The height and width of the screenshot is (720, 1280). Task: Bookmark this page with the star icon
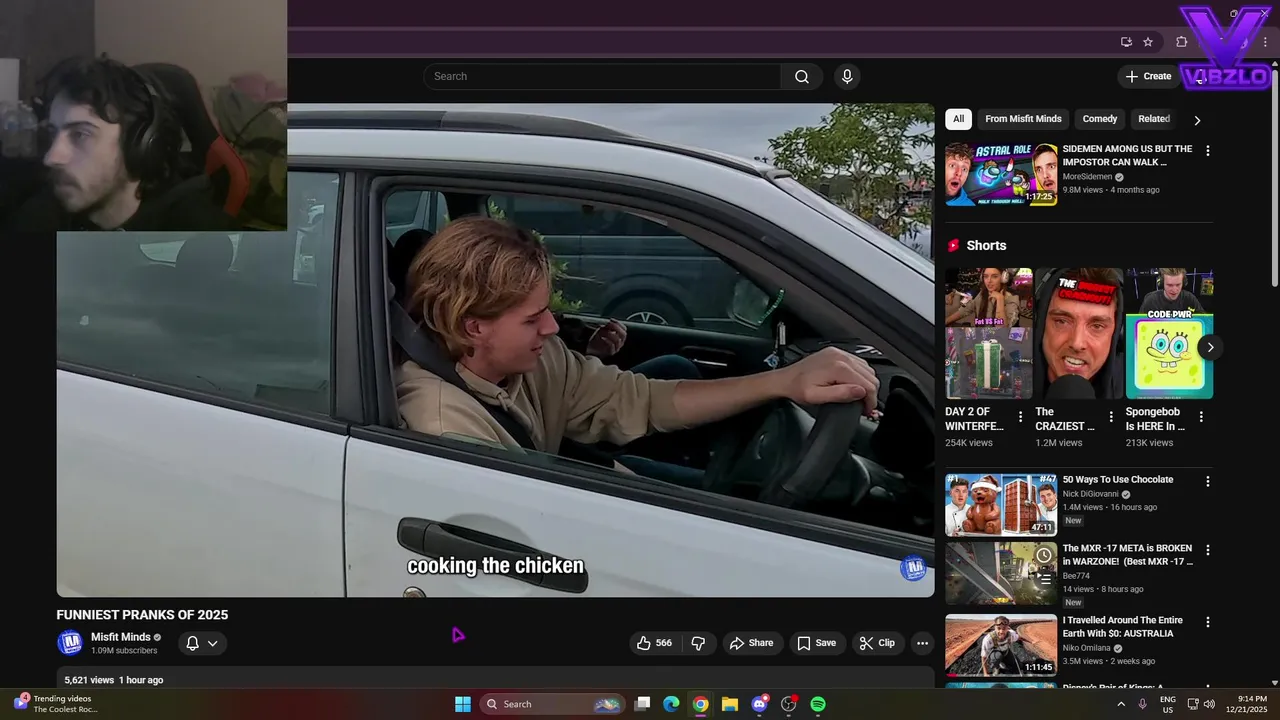click(x=1148, y=42)
